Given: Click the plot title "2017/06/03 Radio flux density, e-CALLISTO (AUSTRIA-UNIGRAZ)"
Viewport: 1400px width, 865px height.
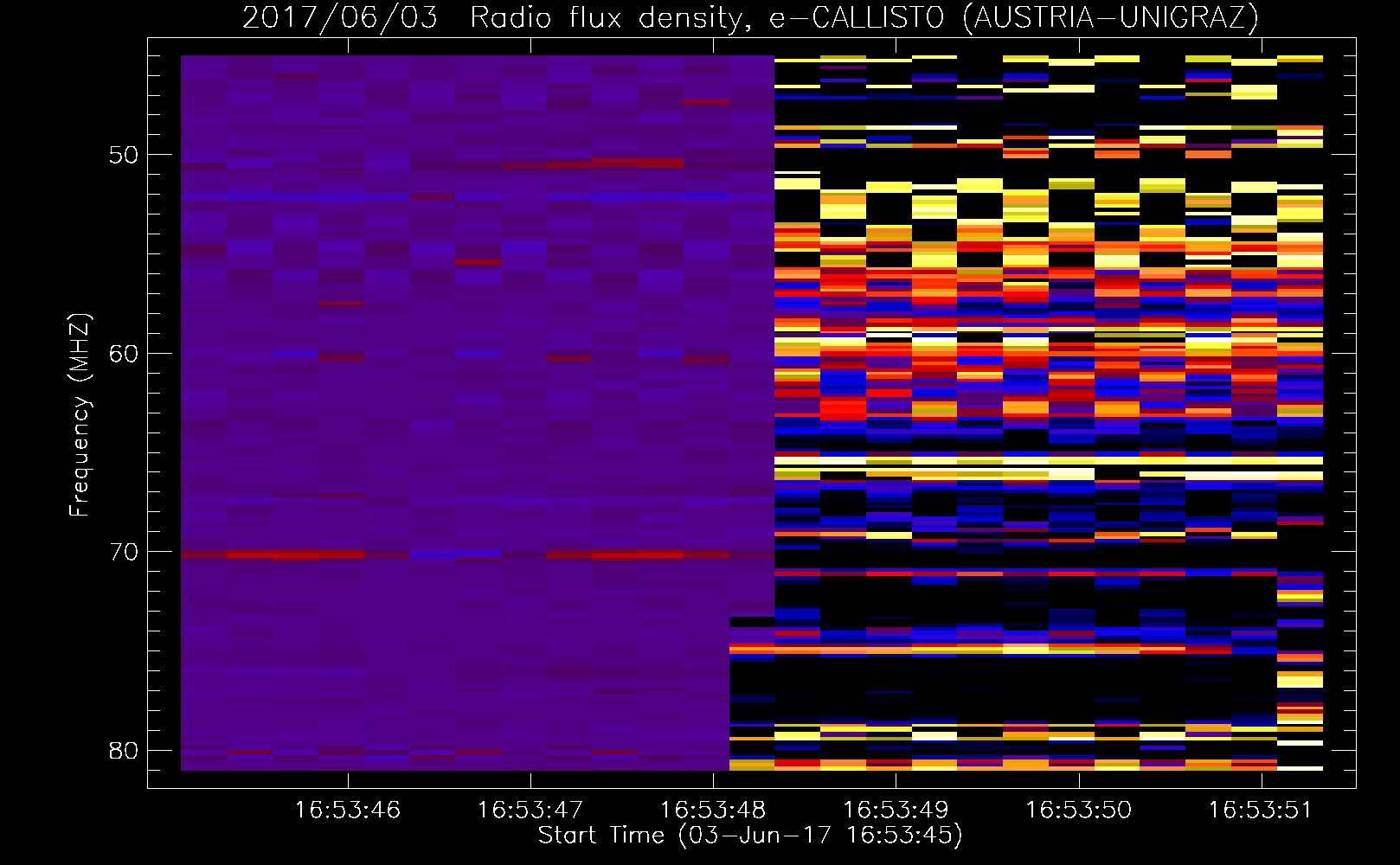Looking at the screenshot, I should coord(750,18).
